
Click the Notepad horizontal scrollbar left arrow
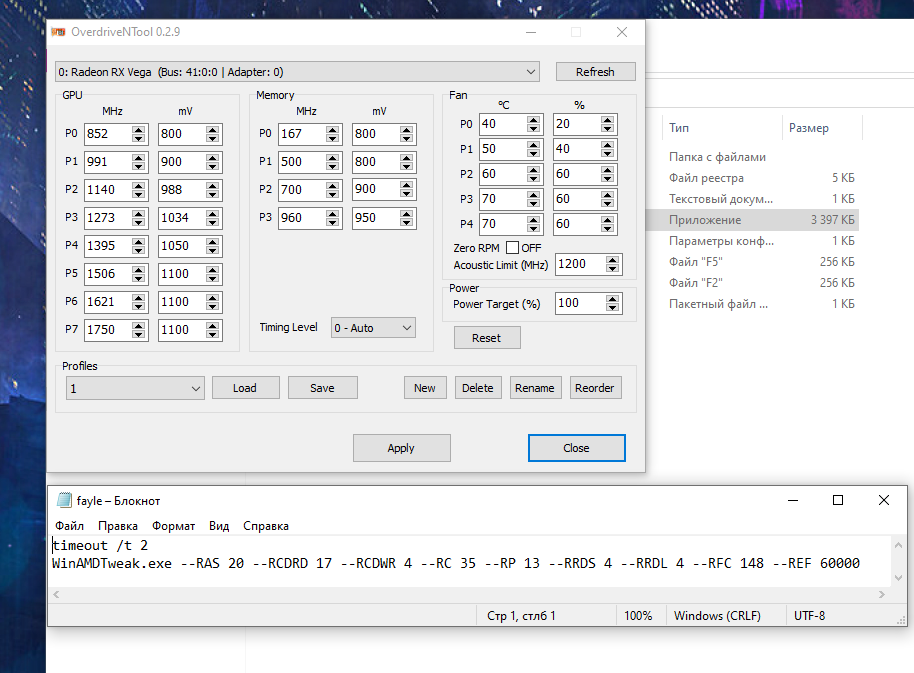tap(57, 594)
